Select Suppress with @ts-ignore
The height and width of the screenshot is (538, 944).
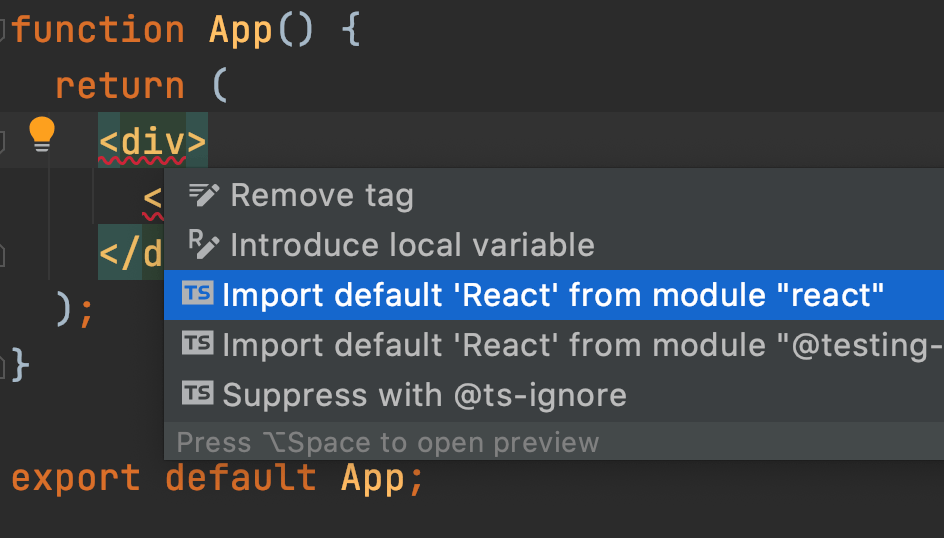[x=424, y=395]
